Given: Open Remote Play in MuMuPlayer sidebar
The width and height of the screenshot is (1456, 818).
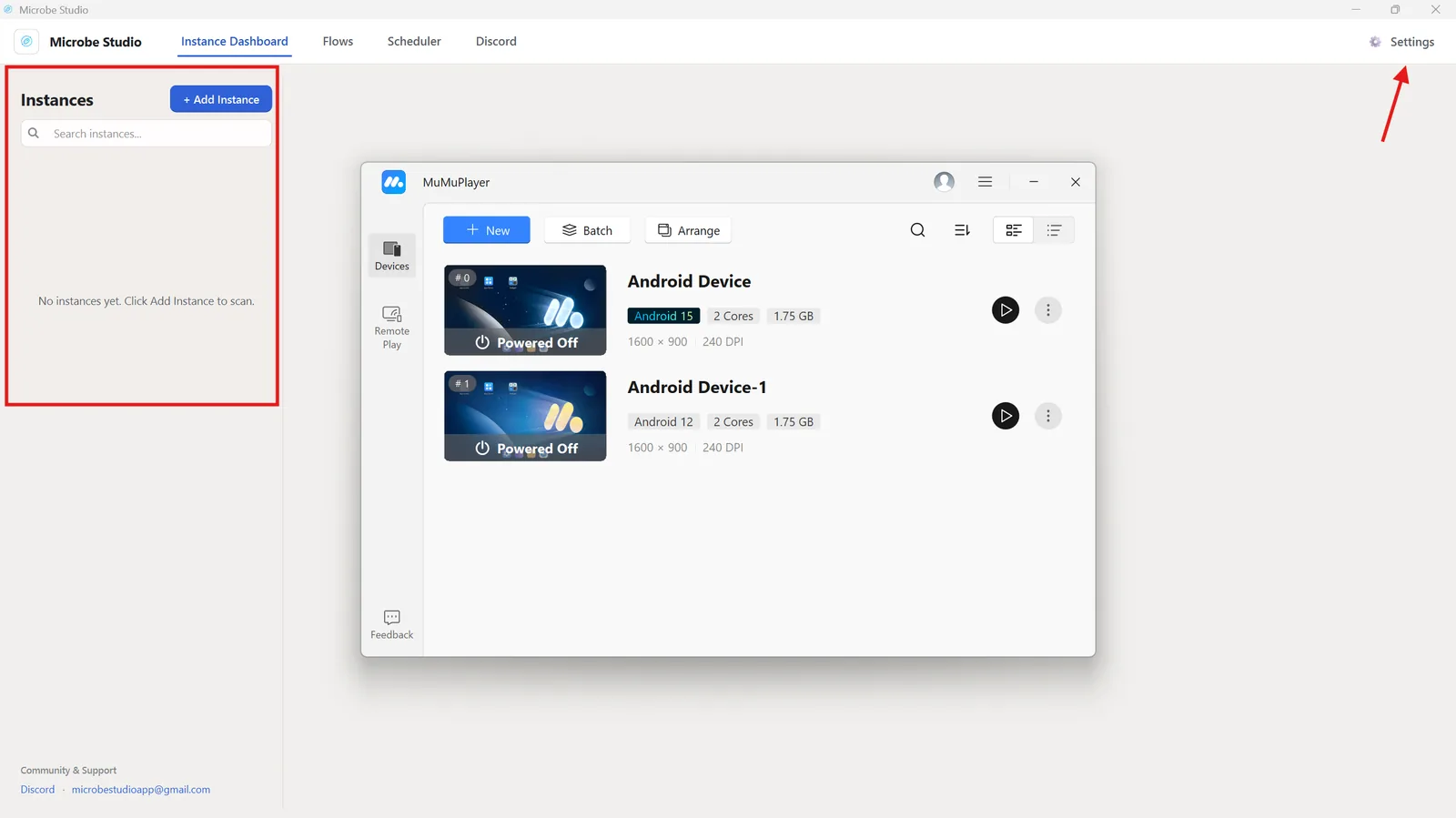Looking at the screenshot, I should coord(392,328).
